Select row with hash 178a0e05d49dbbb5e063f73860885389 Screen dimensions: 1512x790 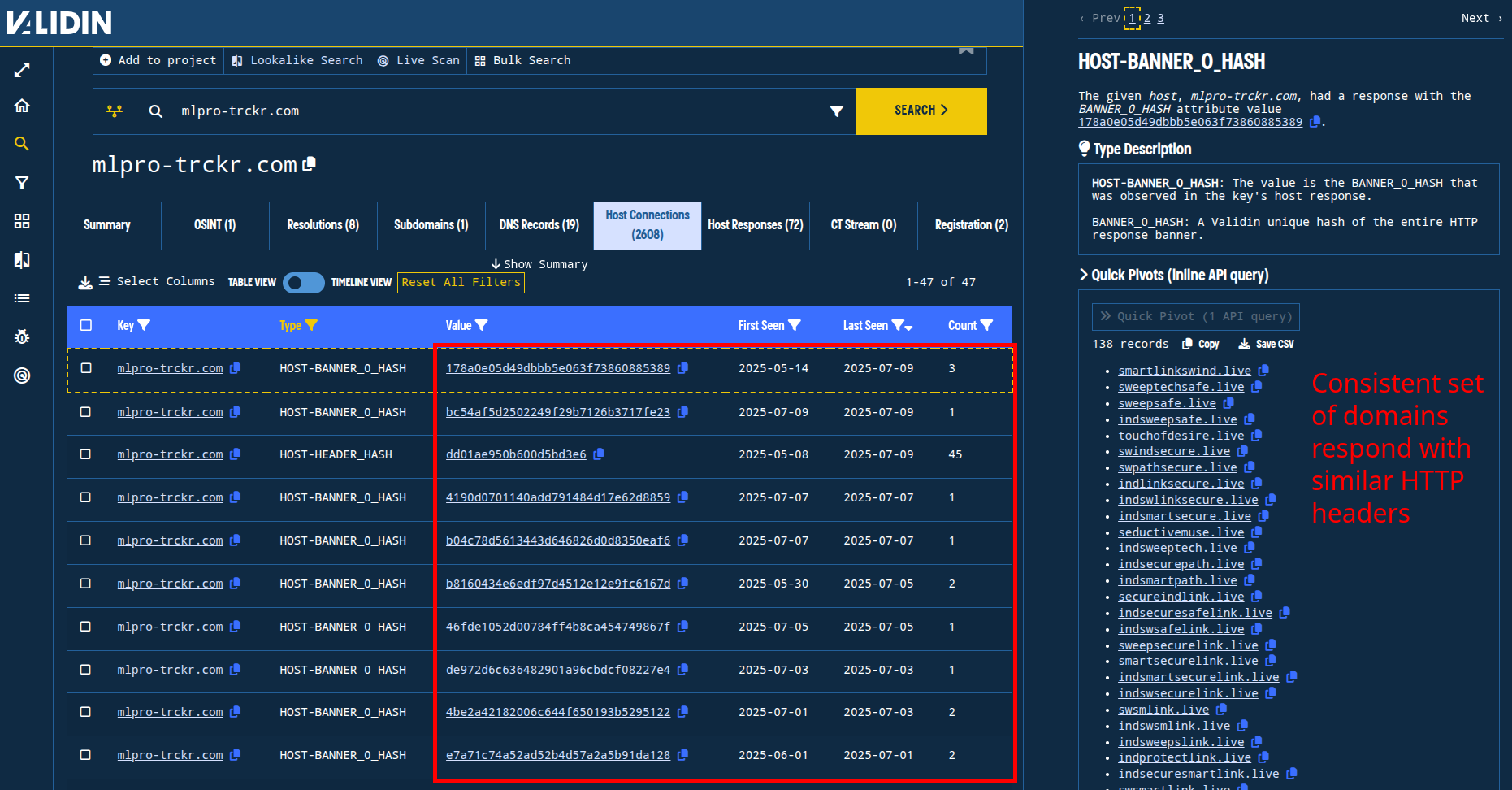(86, 368)
